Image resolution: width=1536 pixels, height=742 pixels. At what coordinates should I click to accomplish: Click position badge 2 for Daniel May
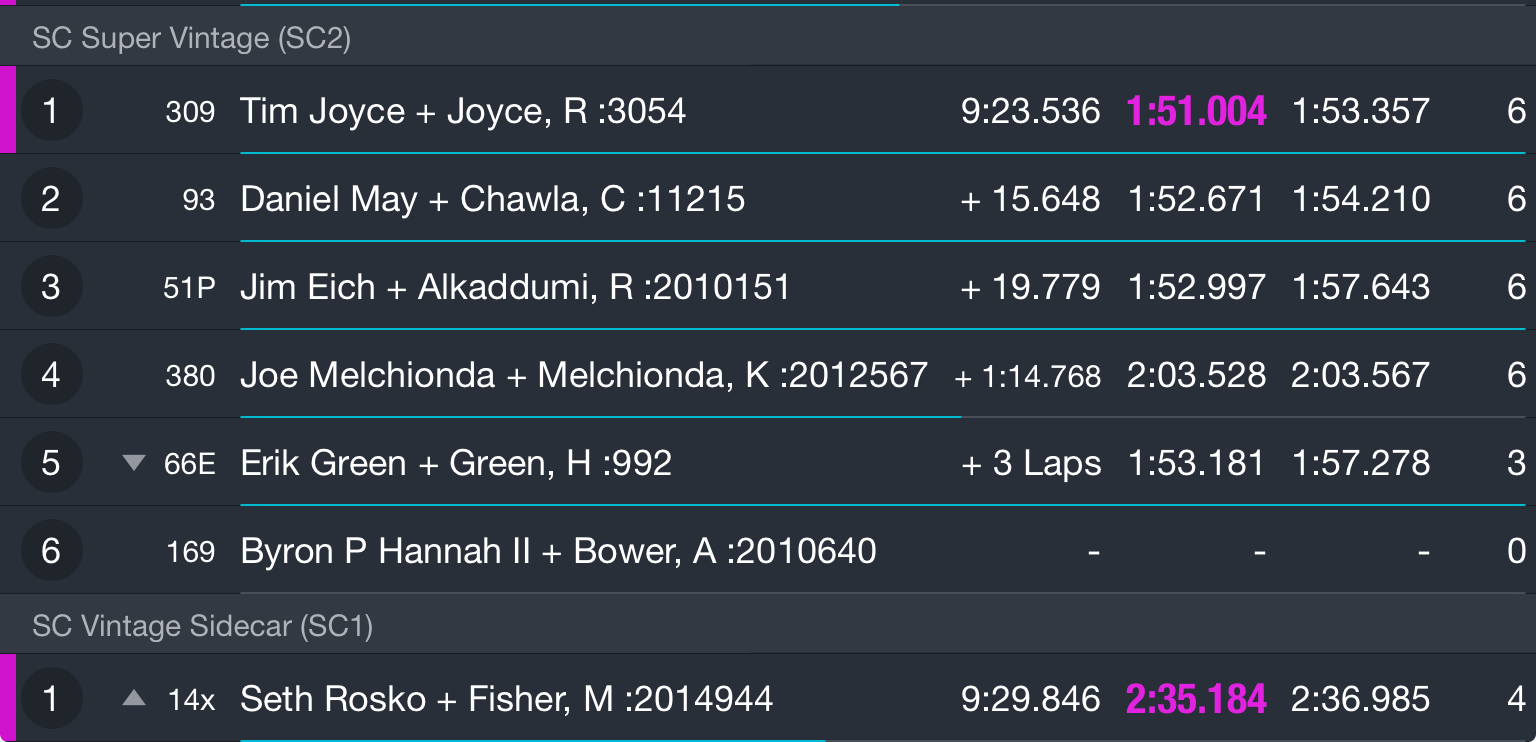click(51, 199)
